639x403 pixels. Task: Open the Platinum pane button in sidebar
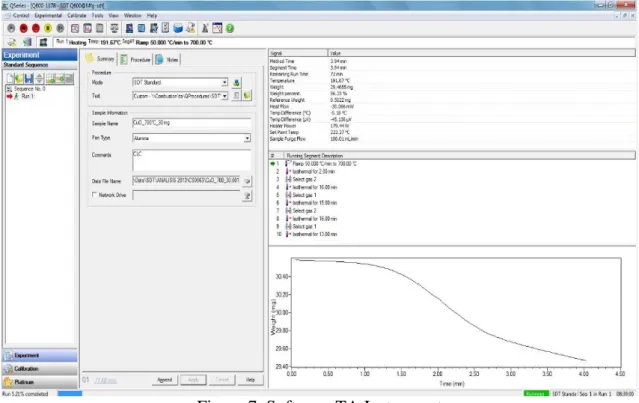40,382
